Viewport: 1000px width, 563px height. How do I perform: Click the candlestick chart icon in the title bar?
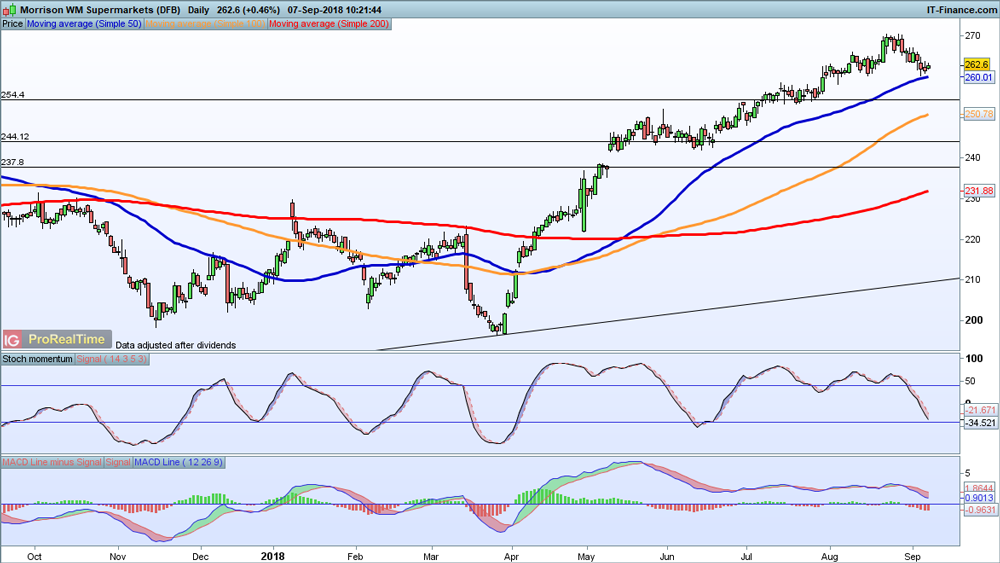[x=9, y=10]
